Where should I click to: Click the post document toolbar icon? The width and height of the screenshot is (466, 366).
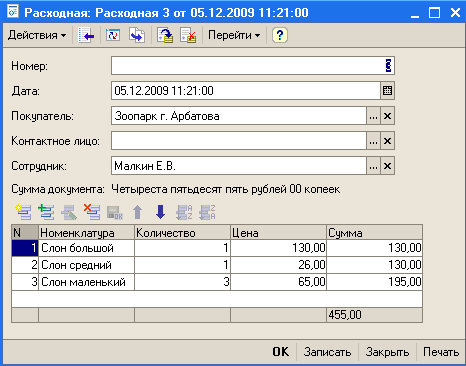tap(166, 35)
